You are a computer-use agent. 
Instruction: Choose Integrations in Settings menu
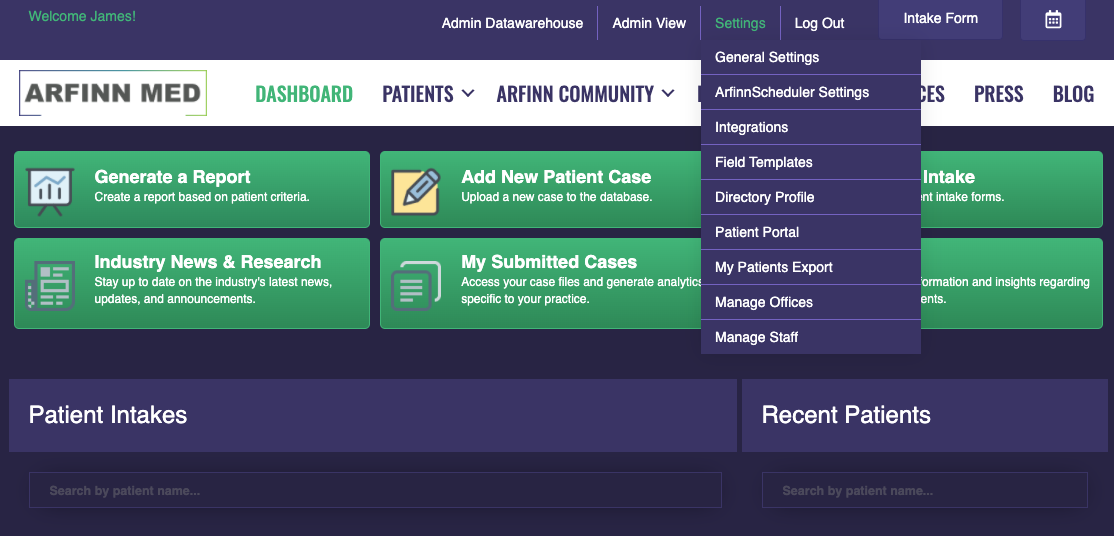752,127
